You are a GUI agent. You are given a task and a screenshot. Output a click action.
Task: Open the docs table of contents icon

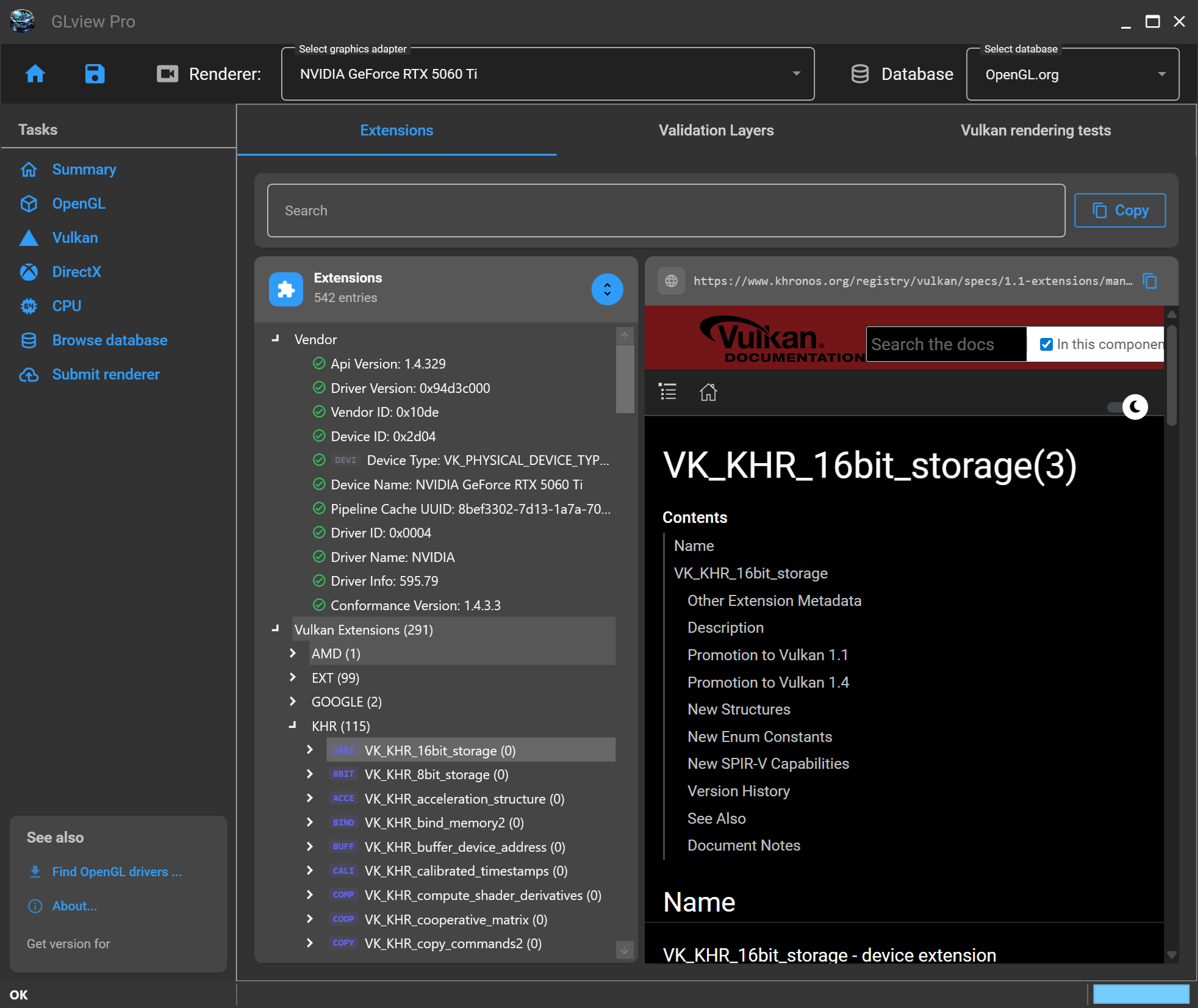point(668,391)
